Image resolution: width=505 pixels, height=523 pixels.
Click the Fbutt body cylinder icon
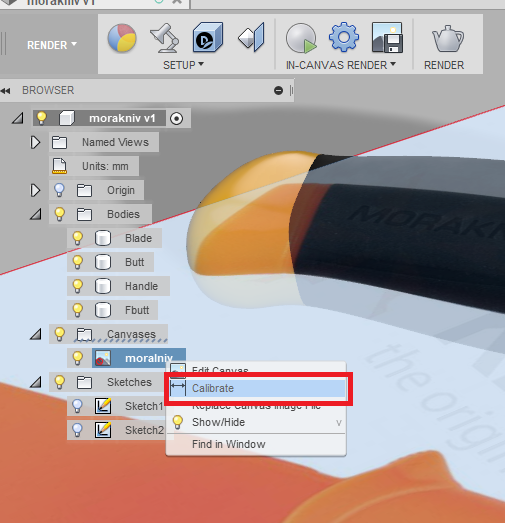point(103,310)
